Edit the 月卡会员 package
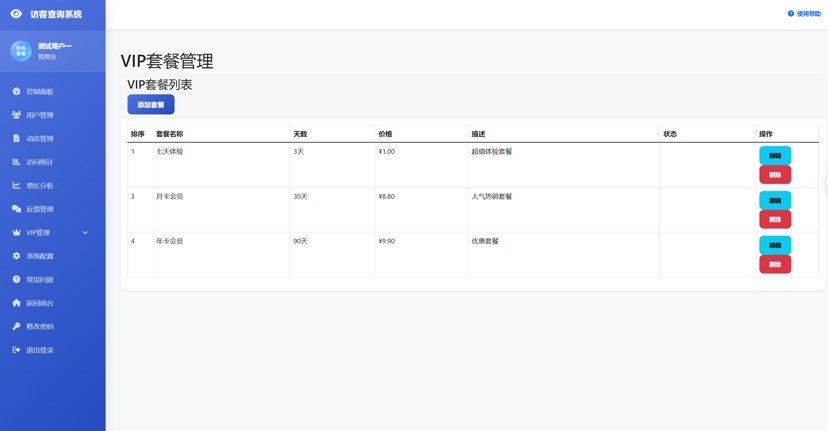This screenshot has width=828, height=431. (x=775, y=200)
